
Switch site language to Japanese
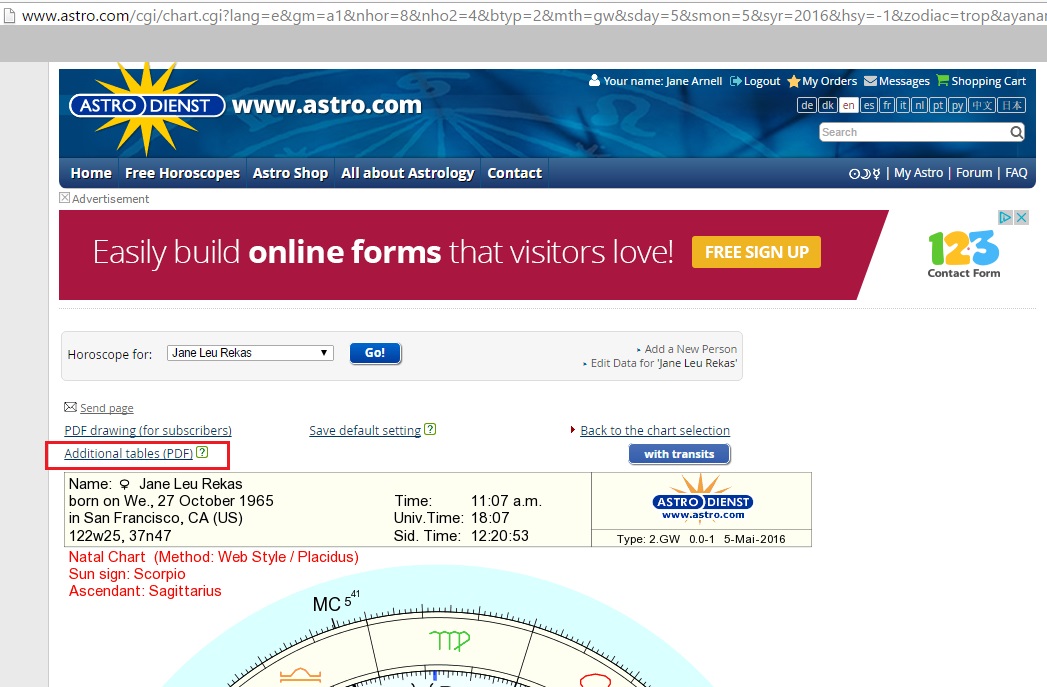(x=1011, y=104)
